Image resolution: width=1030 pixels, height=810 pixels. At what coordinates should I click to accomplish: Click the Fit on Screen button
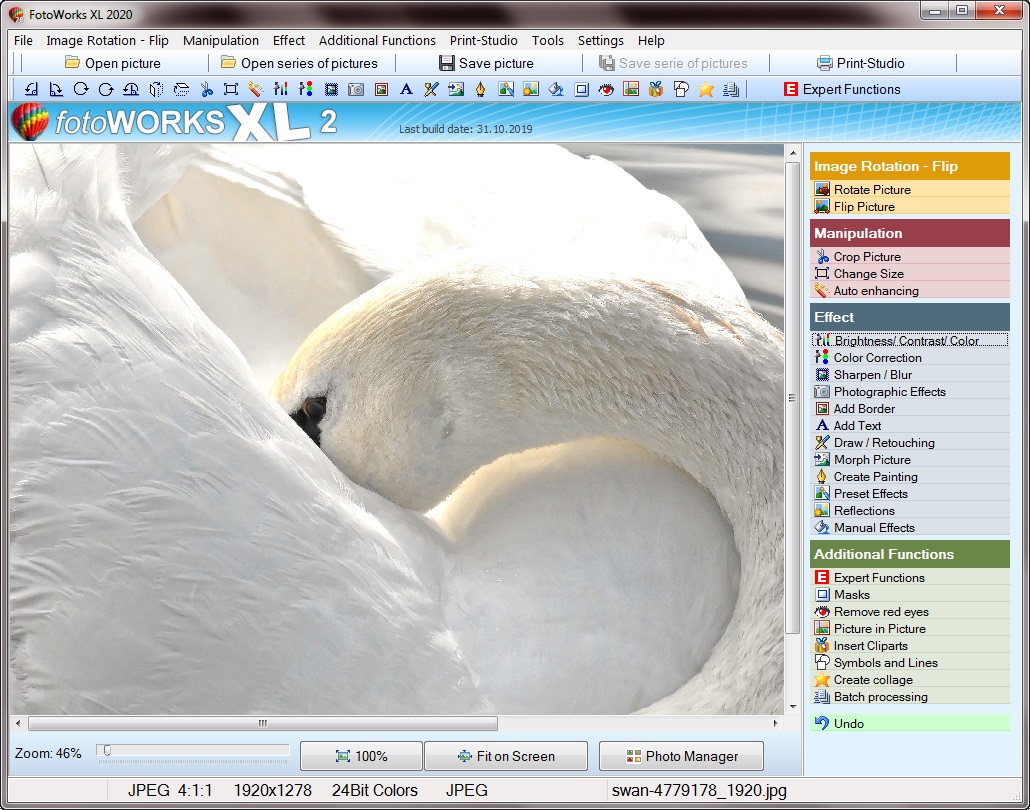point(505,756)
